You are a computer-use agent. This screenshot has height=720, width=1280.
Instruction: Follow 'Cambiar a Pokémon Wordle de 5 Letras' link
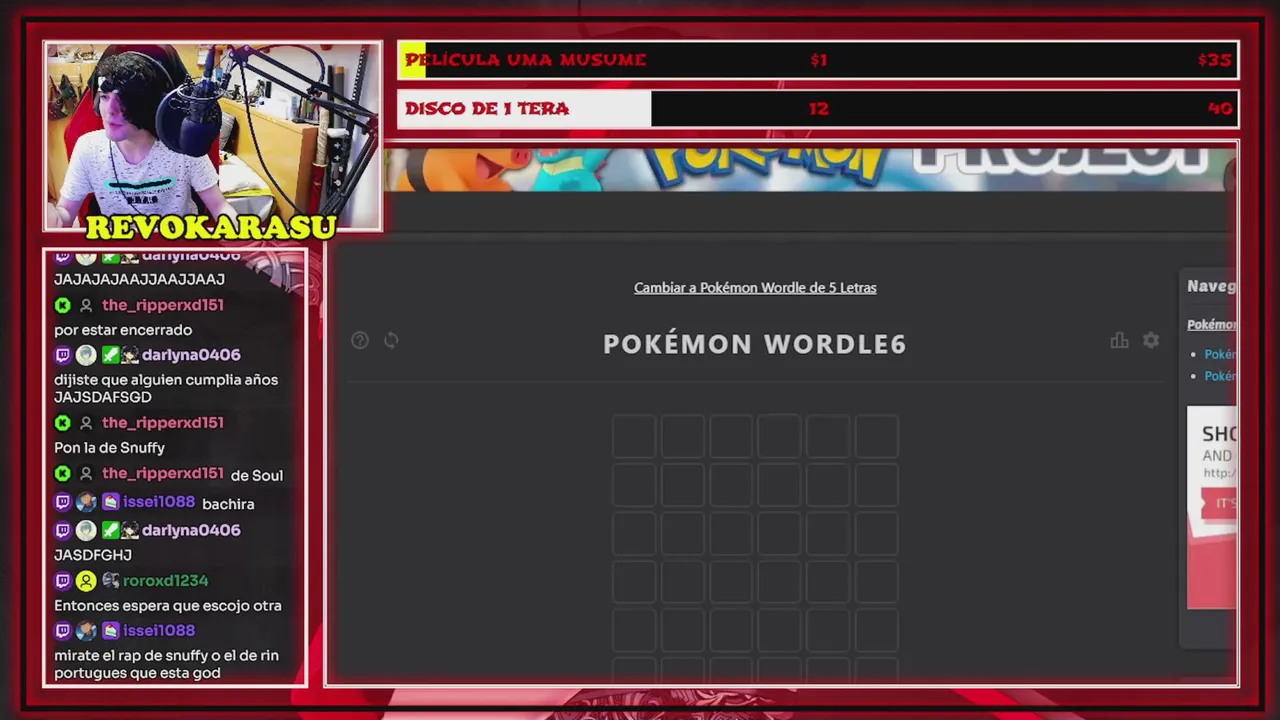(x=755, y=288)
